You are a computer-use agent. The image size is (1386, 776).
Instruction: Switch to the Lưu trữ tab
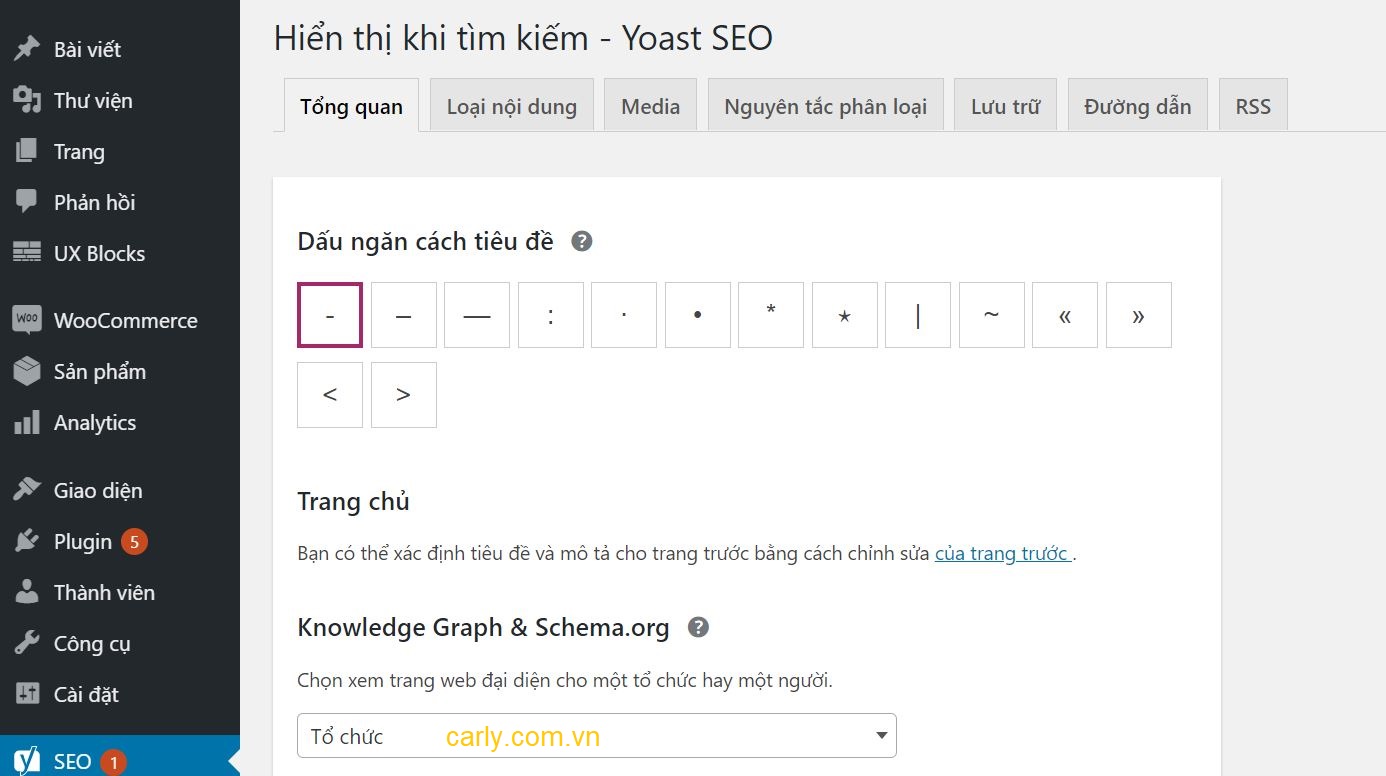[1006, 105]
